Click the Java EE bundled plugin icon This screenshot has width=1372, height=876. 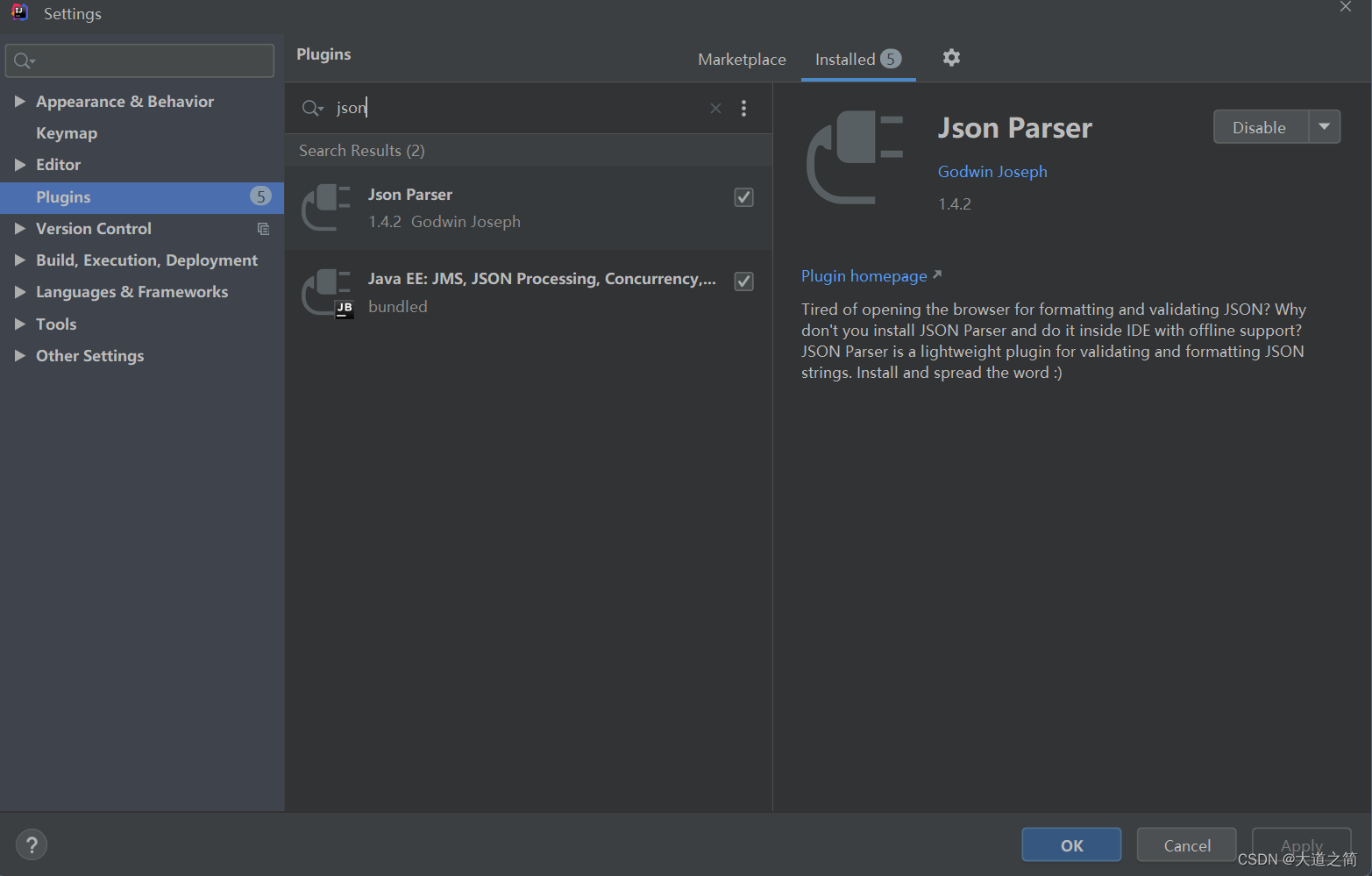(x=327, y=293)
